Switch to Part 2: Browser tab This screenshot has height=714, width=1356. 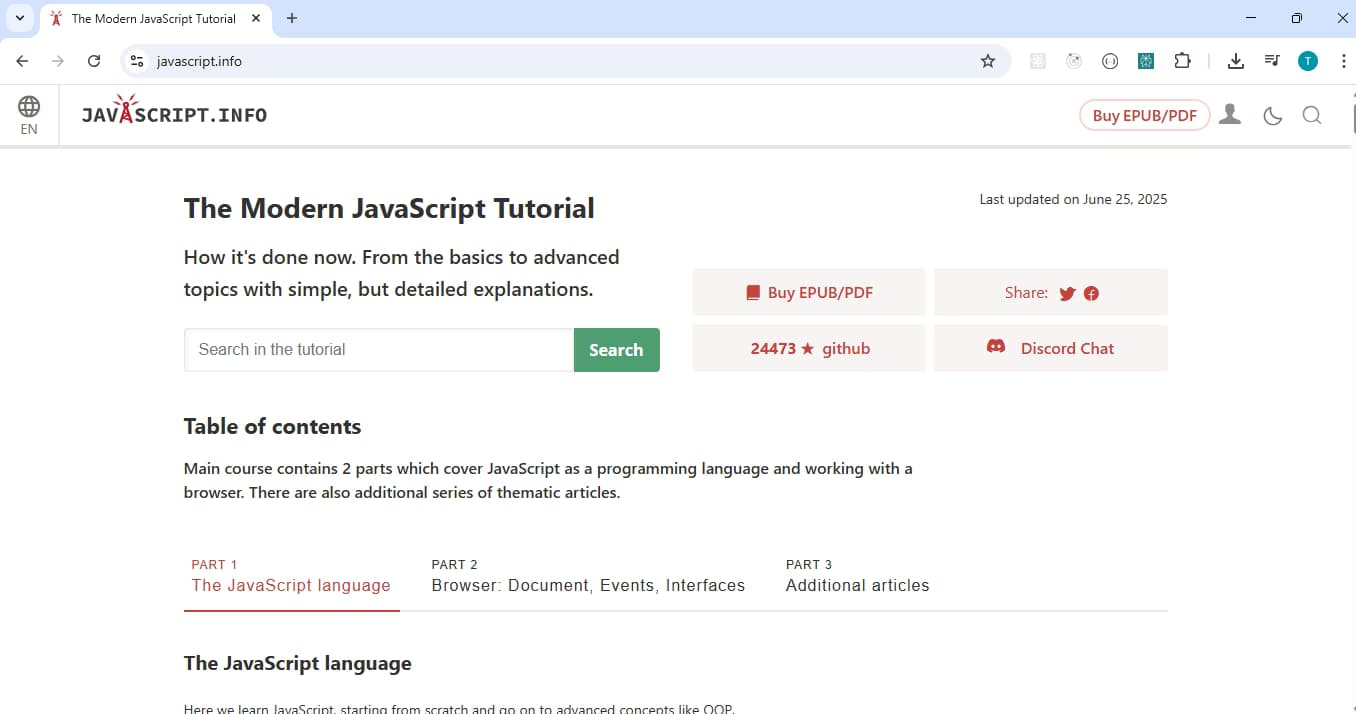tap(588, 576)
